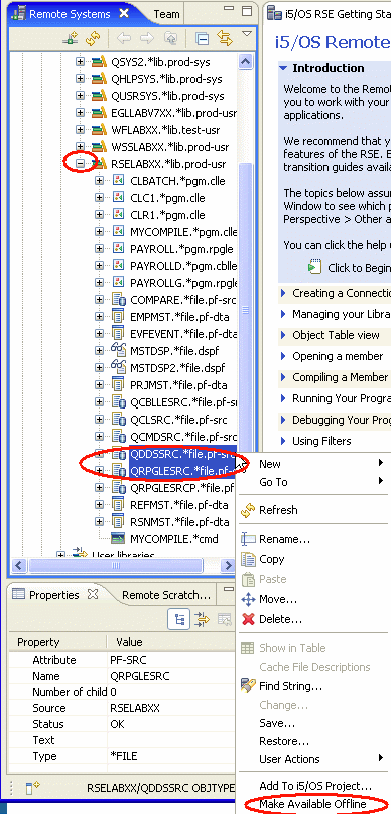Expand CLBATCH program node

(99, 181)
